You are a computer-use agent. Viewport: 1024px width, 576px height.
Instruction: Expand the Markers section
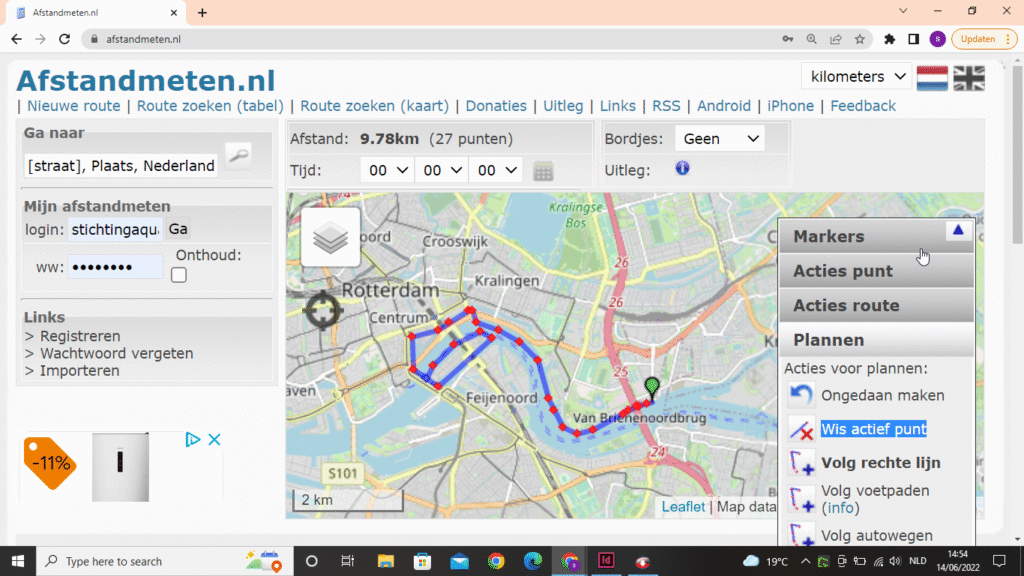tap(876, 236)
